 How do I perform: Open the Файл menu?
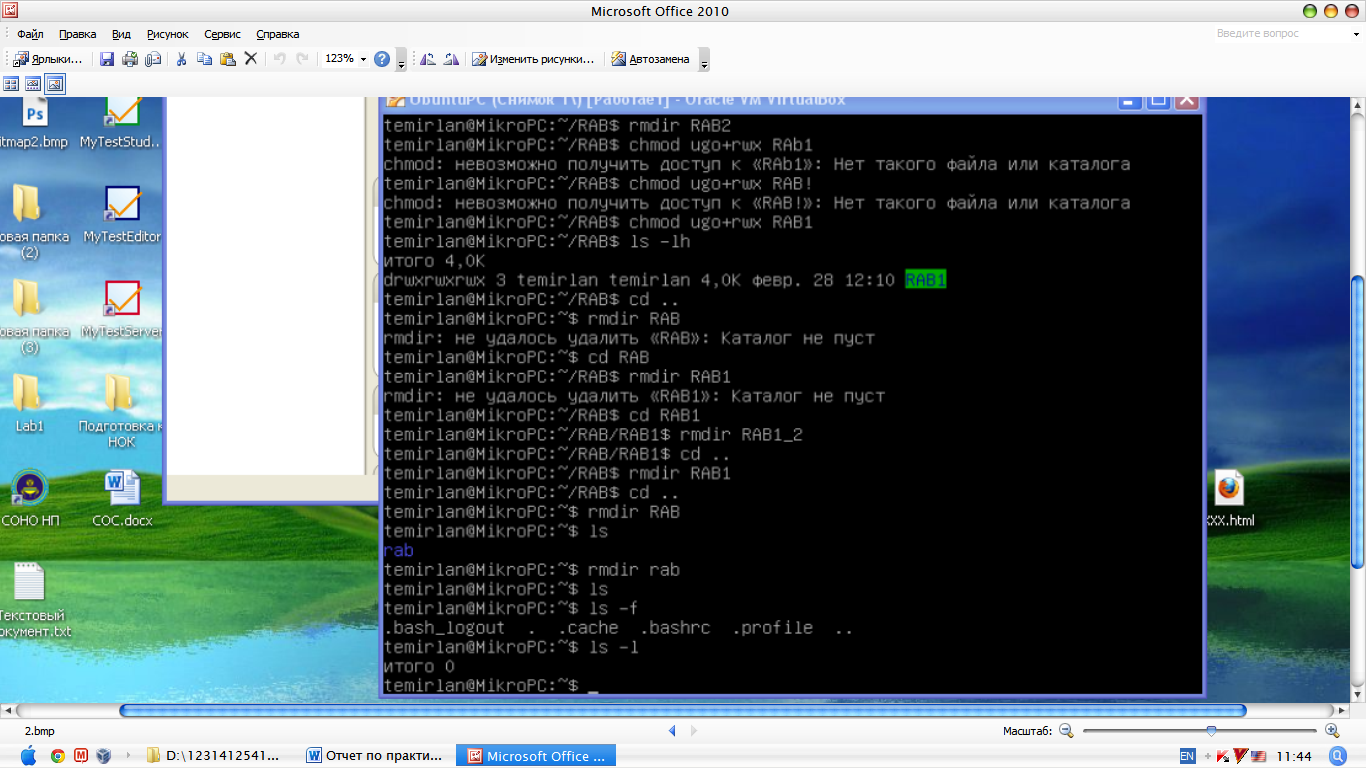(x=30, y=34)
